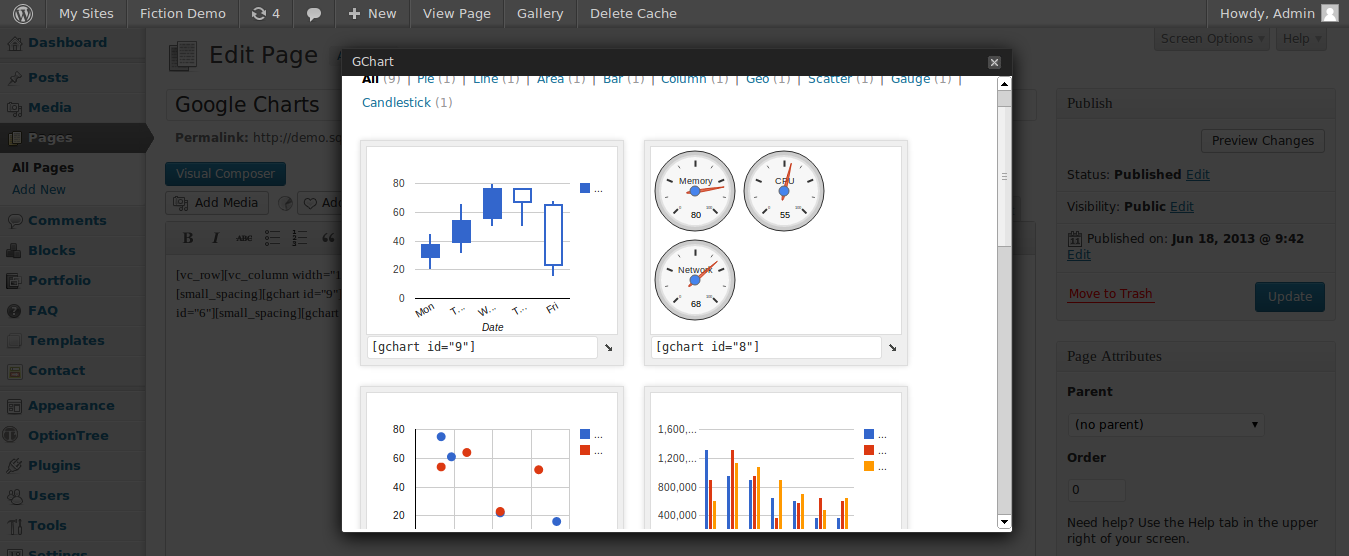The image size is (1349, 556).
Task: Click the WordPress logo in the admin bar
Action: [x=22, y=13]
